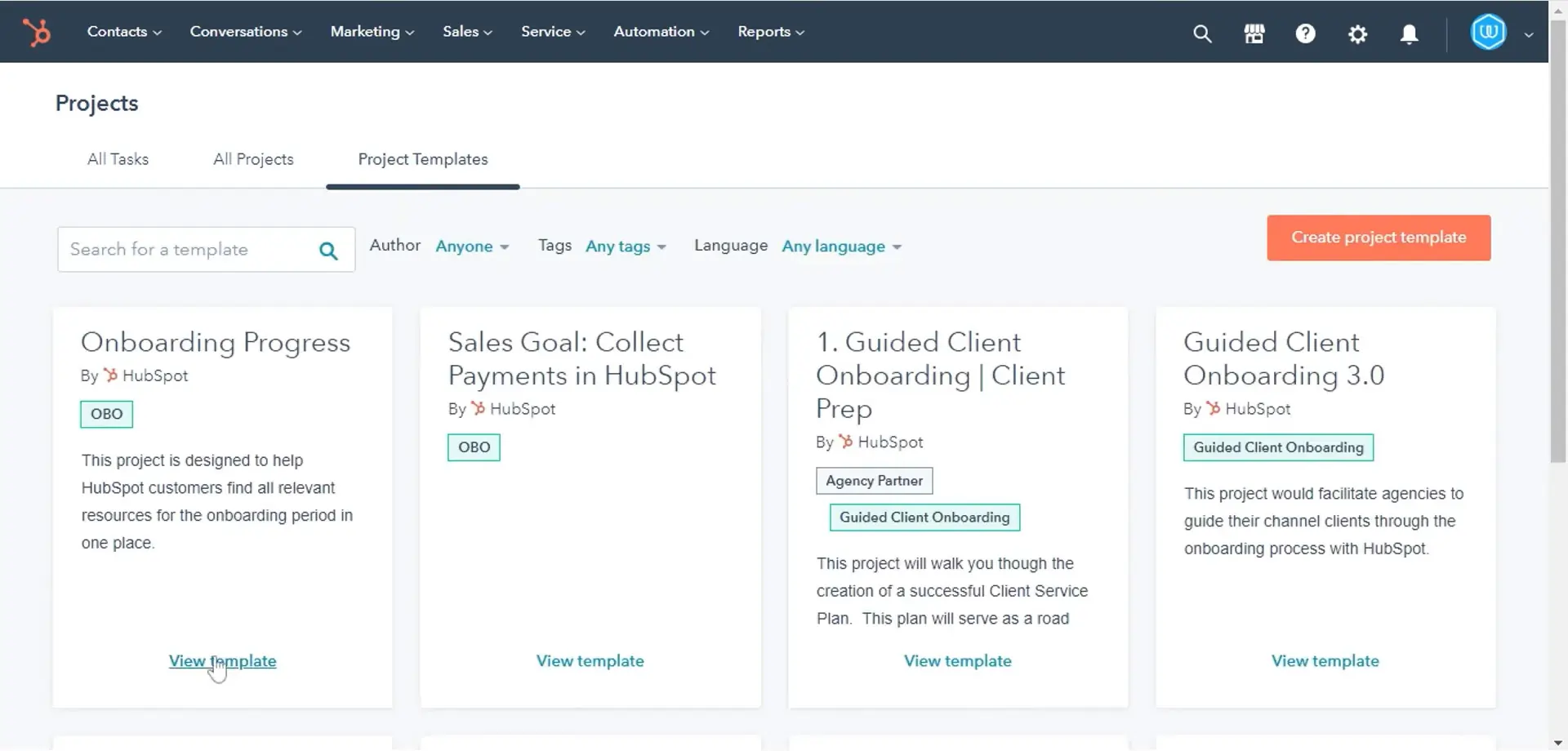
Task: Click the template search magnifier icon
Action: pyautogui.click(x=328, y=251)
